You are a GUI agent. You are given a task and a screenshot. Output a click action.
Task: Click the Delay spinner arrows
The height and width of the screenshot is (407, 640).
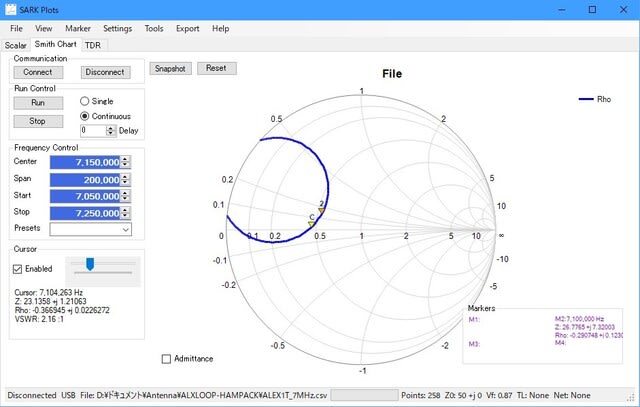111,131
